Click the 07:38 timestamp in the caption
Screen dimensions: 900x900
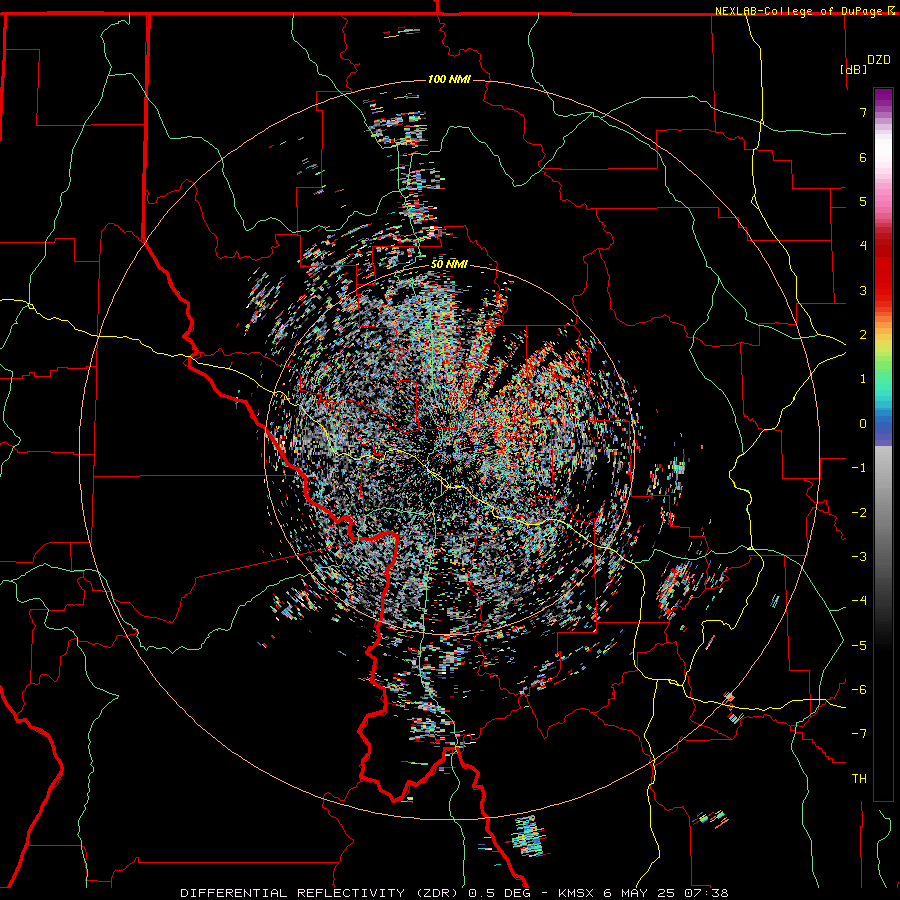click(x=707, y=893)
